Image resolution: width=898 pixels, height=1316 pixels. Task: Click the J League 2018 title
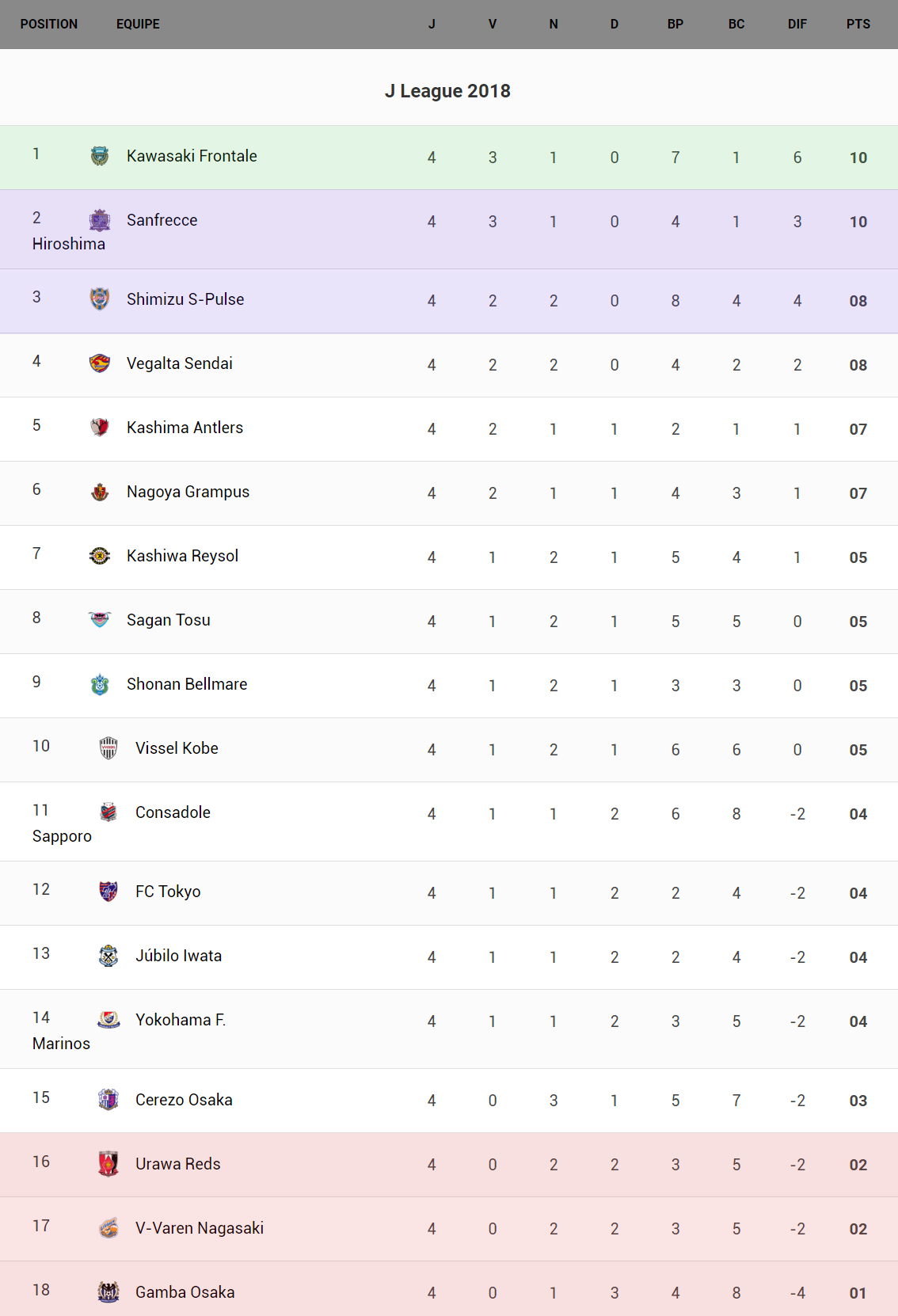coord(447,91)
